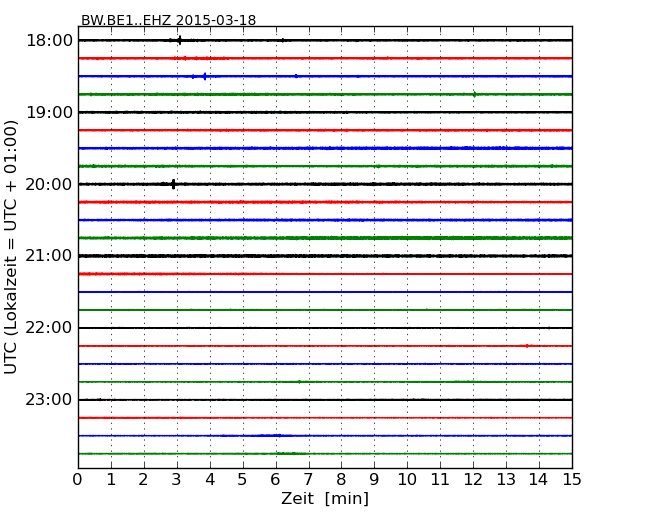Click the "18:00" time label on the y-axis
Viewport: 650px width, 520px height.
click(x=49, y=41)
